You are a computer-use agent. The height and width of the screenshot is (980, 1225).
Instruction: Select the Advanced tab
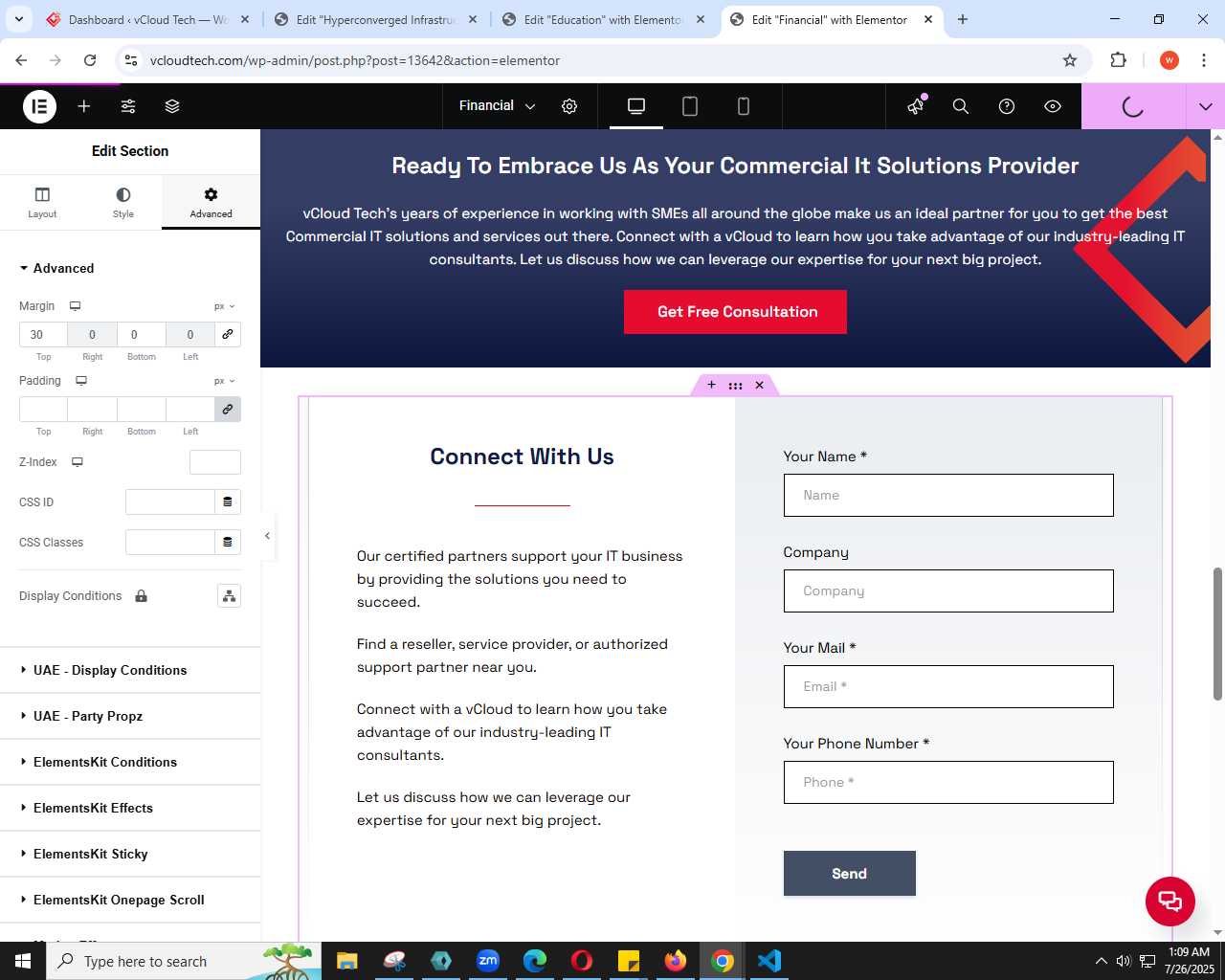[211, 202]
